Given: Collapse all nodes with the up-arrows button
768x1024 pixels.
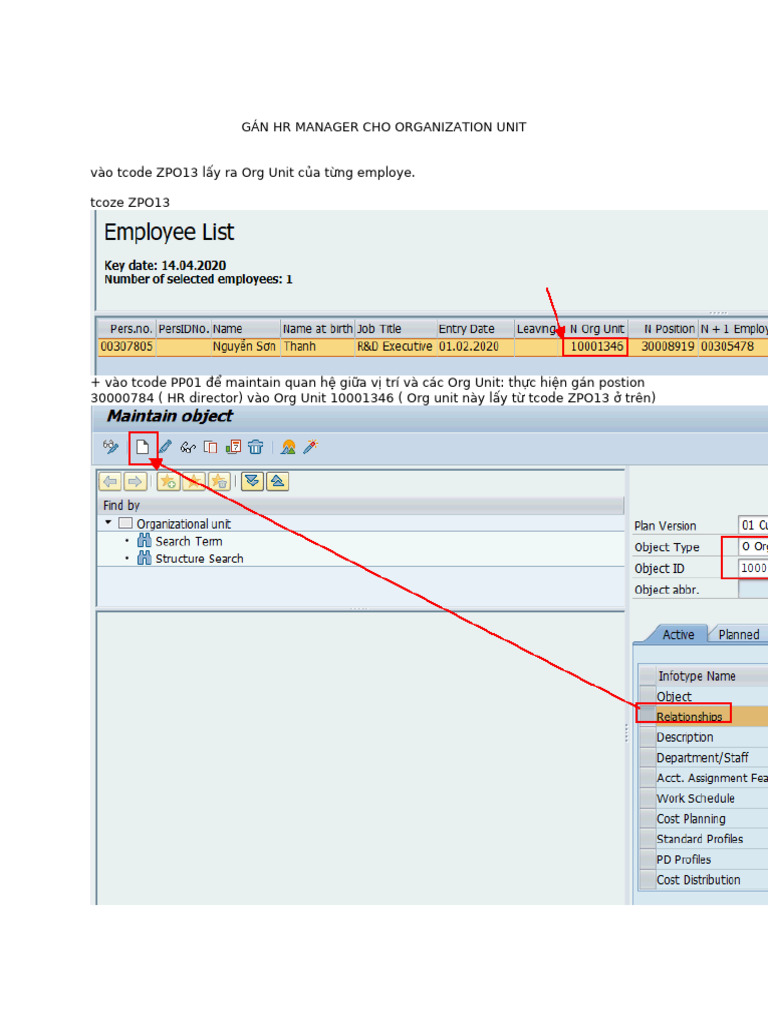Looking at the screenshot, I should (x=278, y=482).
